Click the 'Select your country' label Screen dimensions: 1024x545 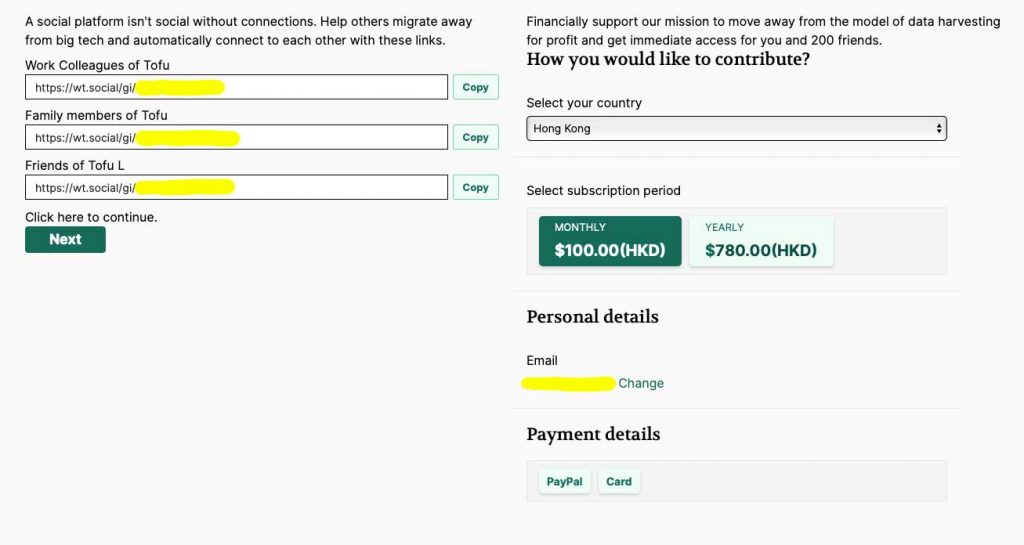584,103
